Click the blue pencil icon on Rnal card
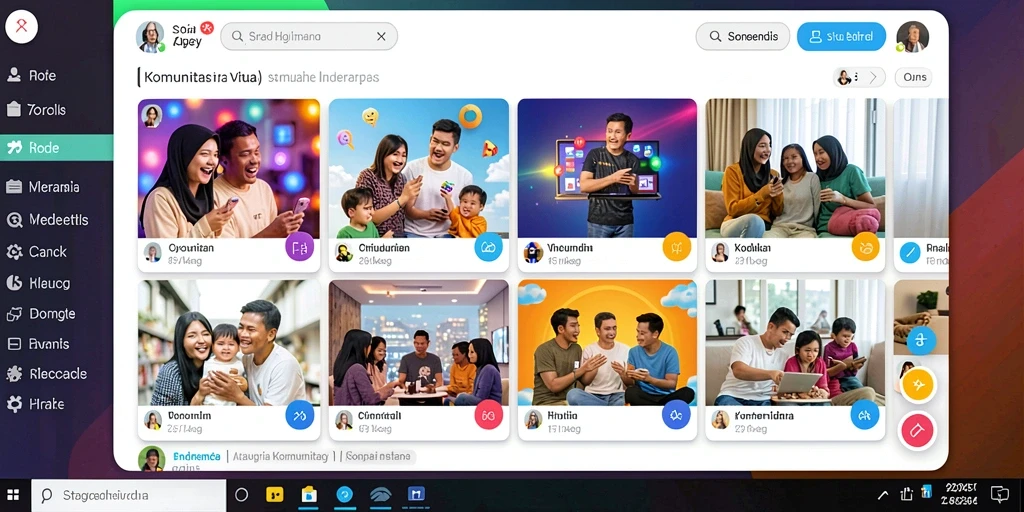The image size is (1024, 512). [910, 252]
